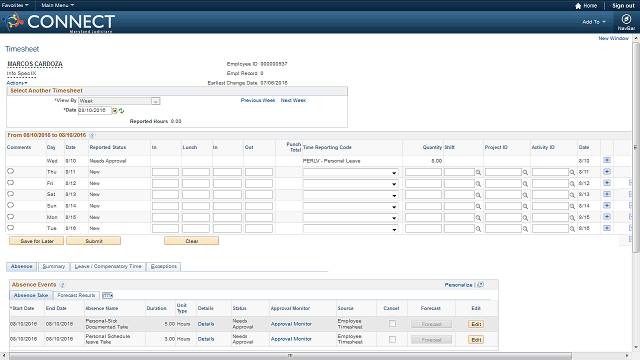Viewport: 640px width, 360px height.
Task: Open Time Reporting Code dropdown for Fri 8/12
Action: tap(350, 184)
